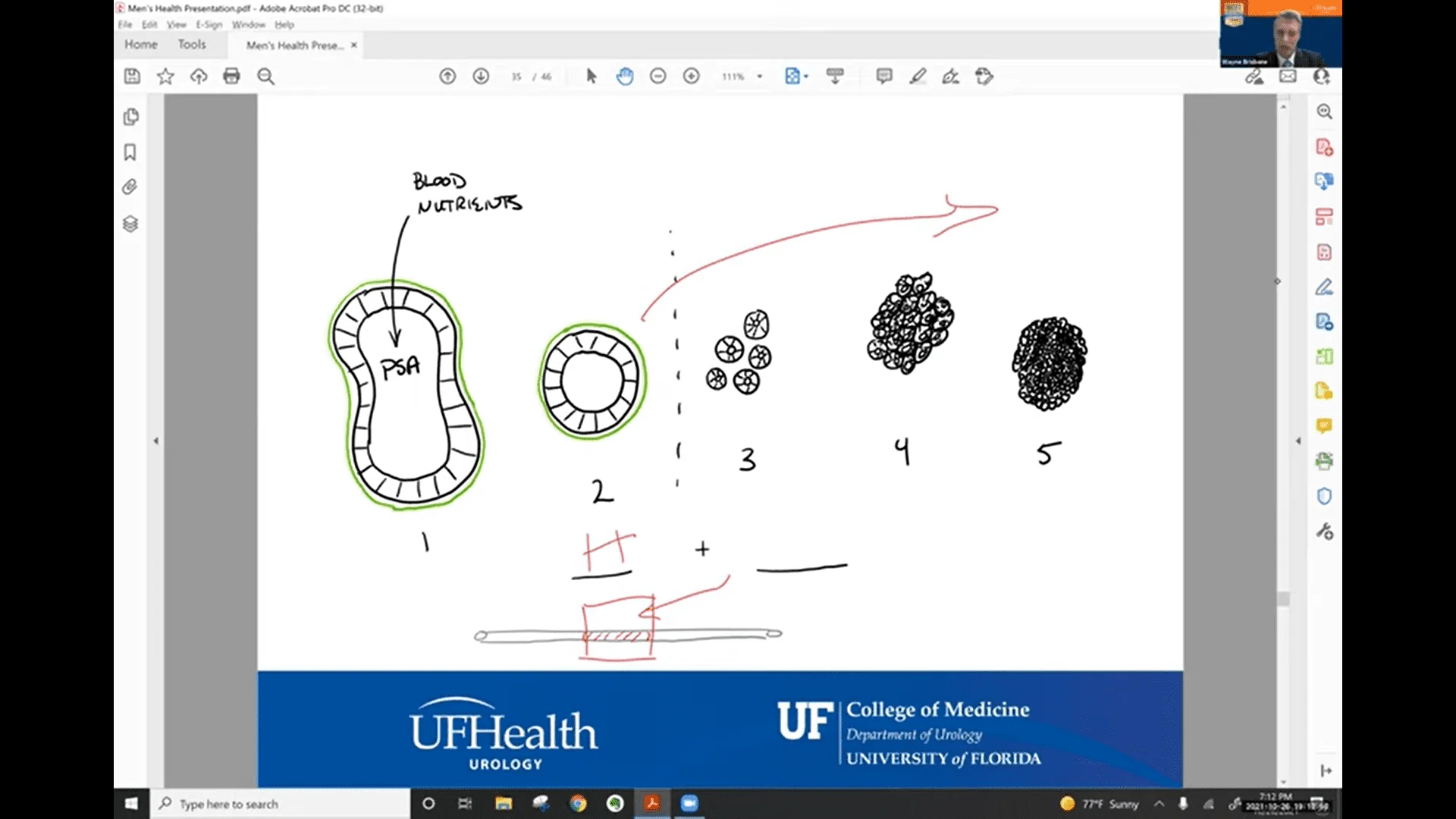
Task: Open Task View on the taskbar
Action: click(x=465, y=803)
